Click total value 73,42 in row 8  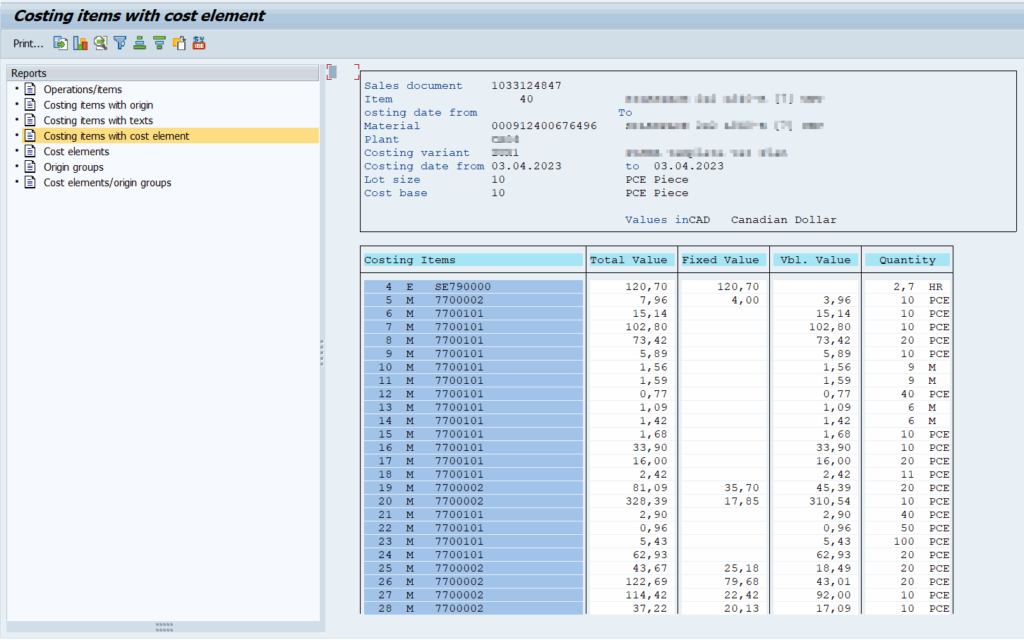[650, 340]
